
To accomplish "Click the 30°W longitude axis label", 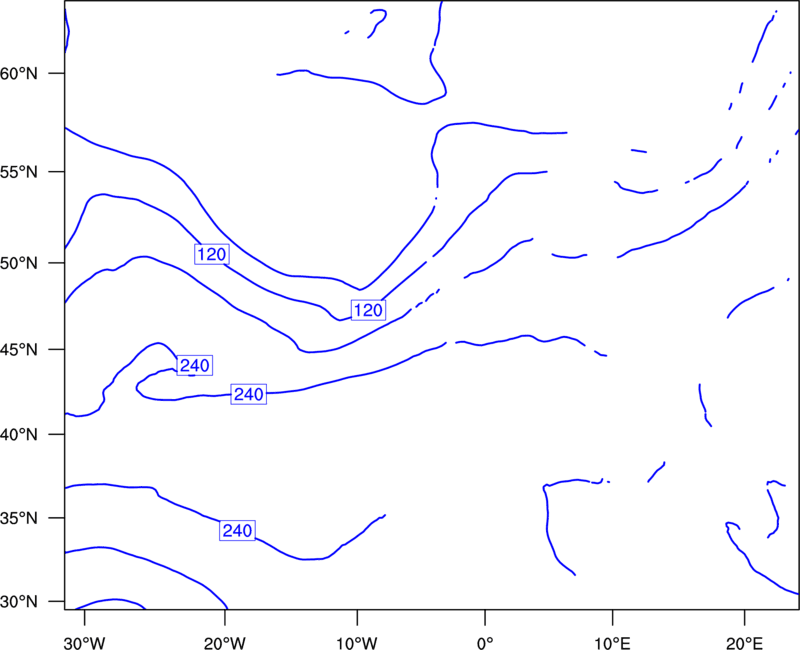I will (x=85, y=643).
